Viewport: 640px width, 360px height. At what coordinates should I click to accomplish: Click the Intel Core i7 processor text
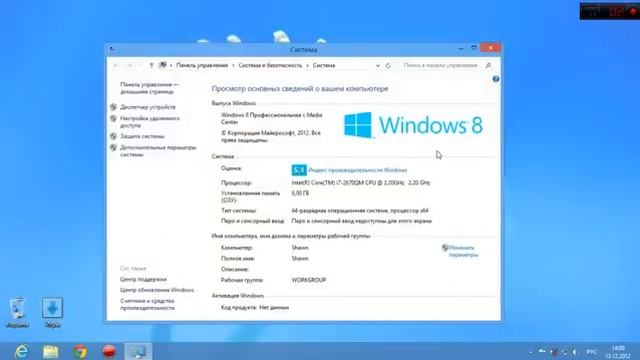point(361,183)
